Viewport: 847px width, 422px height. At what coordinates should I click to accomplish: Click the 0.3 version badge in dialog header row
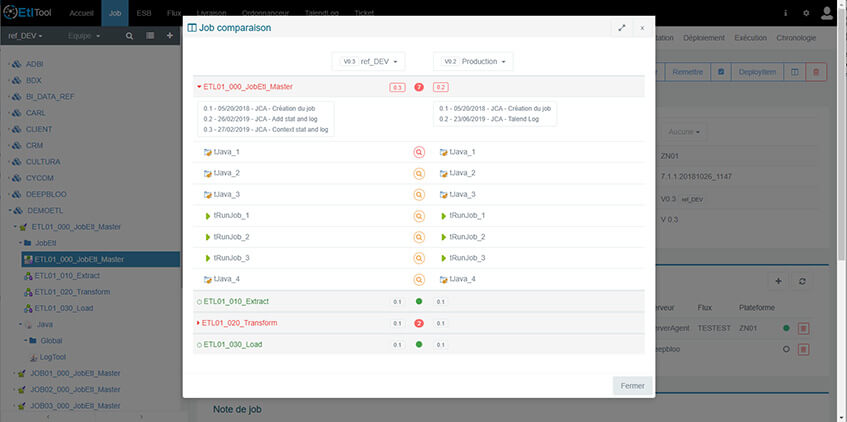[x=397, y=87]
